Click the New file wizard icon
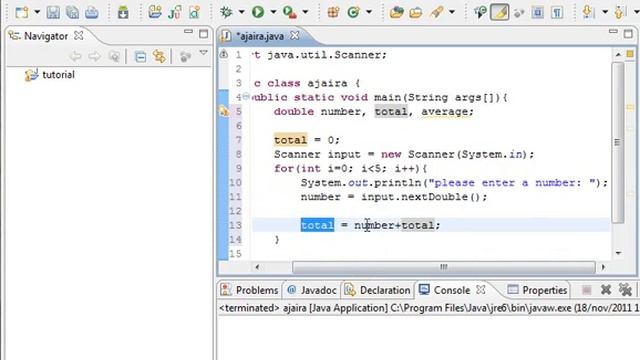 point(21,12)
